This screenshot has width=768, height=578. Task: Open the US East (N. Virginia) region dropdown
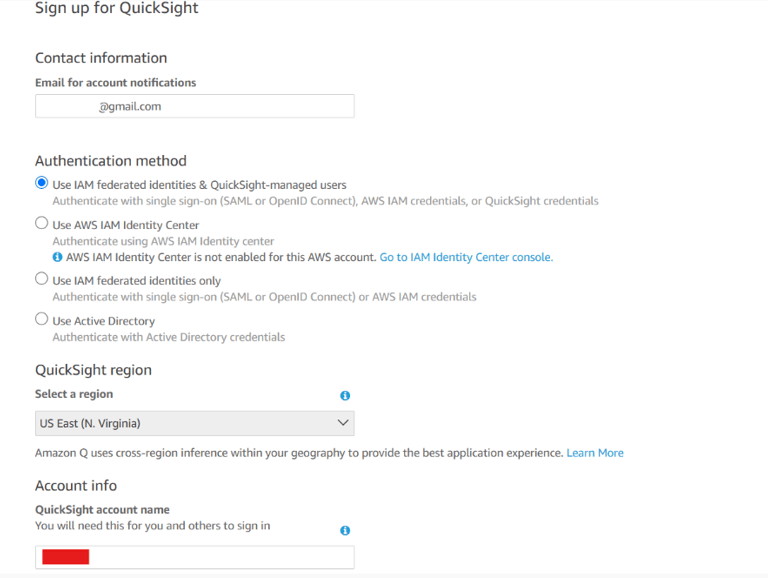click(194, 423)
